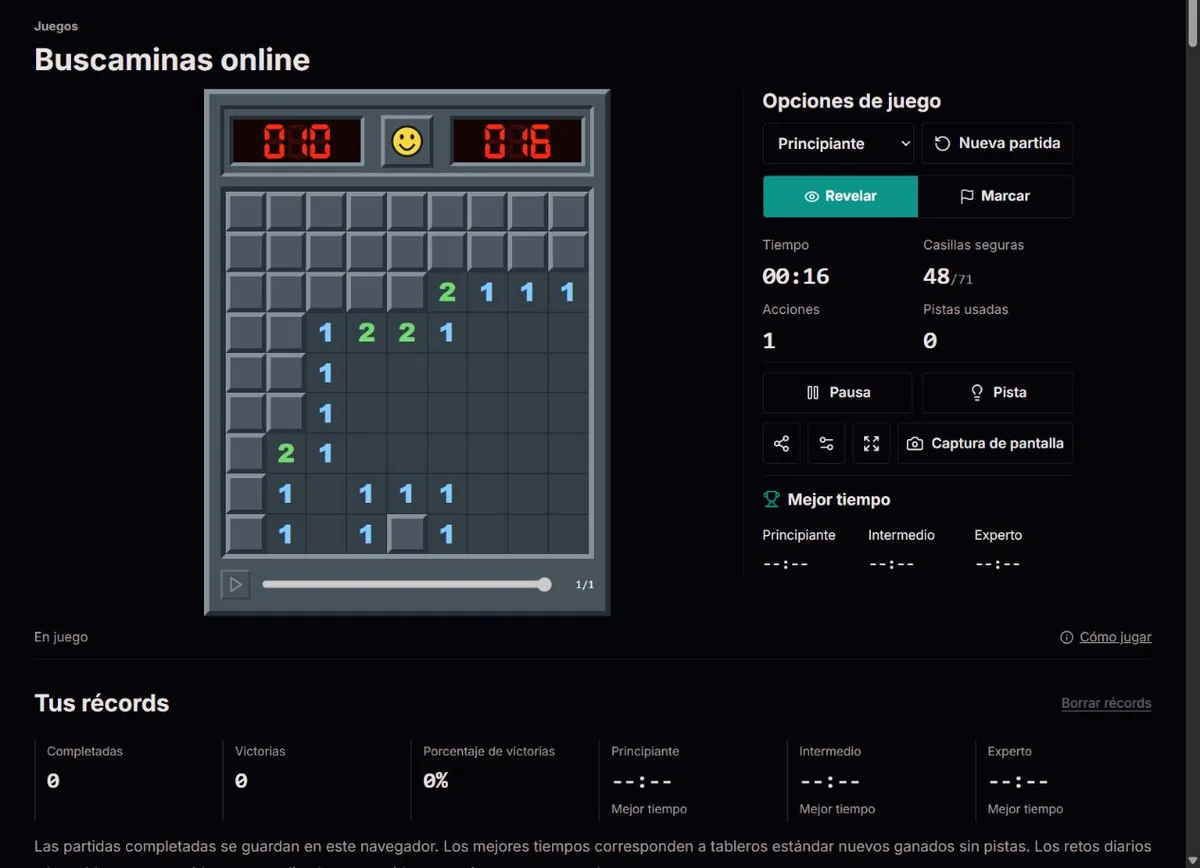Open the Cómo jugar help link
The width and height of the screenshot is (1200, 868).
click(1115, 637)
